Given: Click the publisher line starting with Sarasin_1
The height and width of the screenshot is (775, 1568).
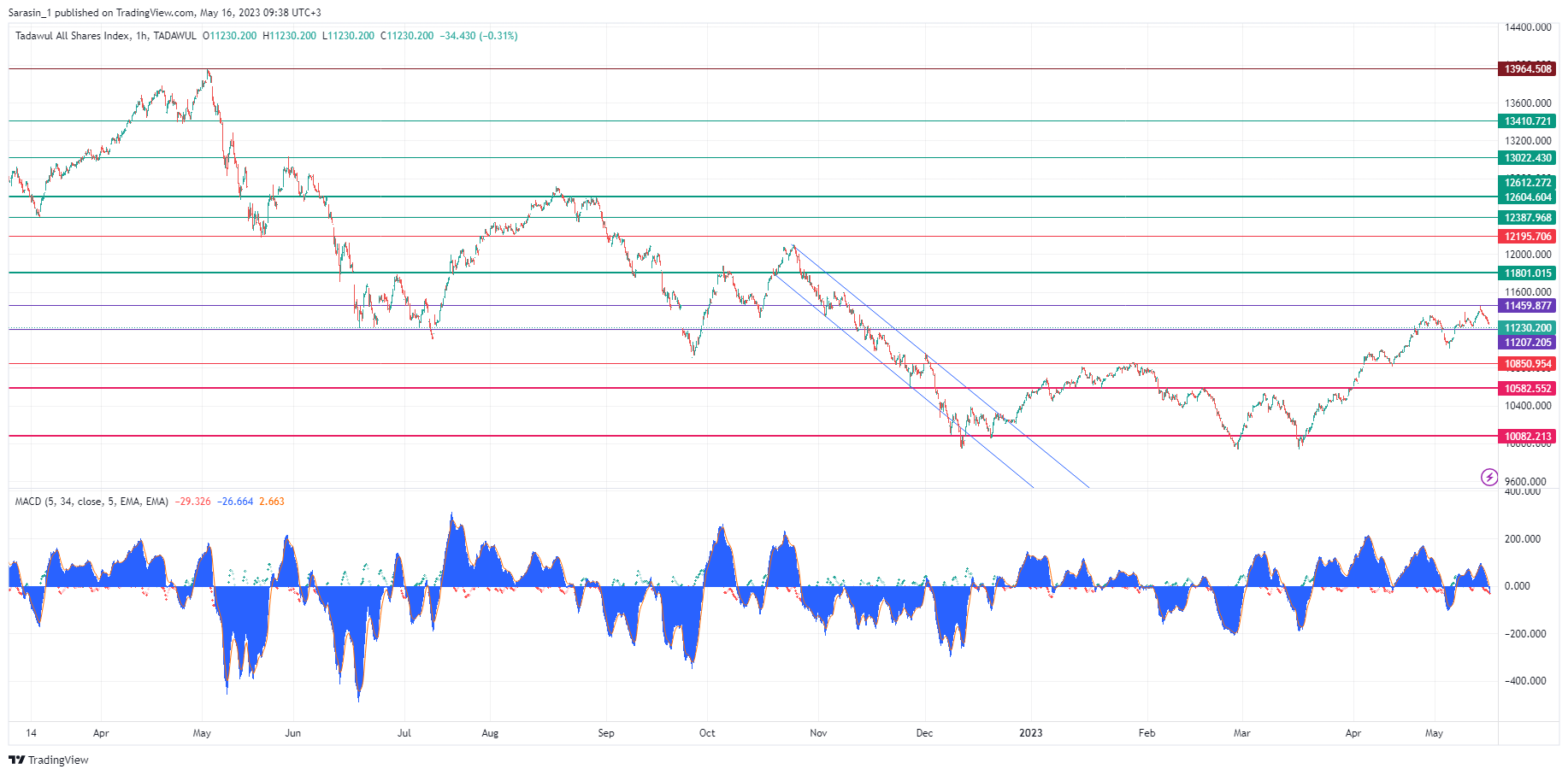Looking at the screenshot, I should (165, 13).
